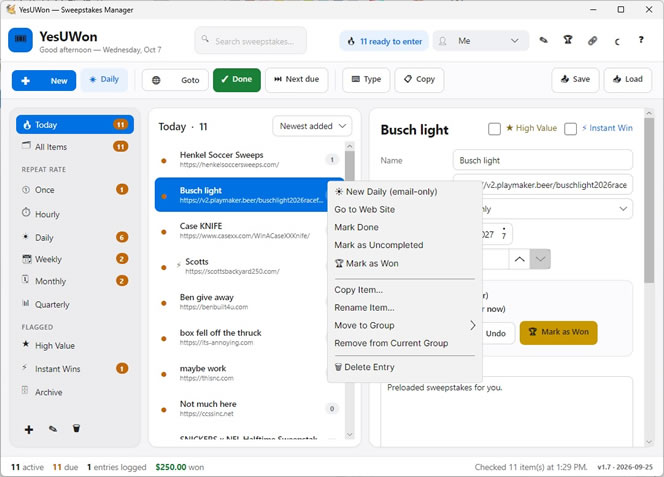This screenshot has width=664, height=477.
Task: Click the Name field containing Busch light
Action: tap(543, 161)
